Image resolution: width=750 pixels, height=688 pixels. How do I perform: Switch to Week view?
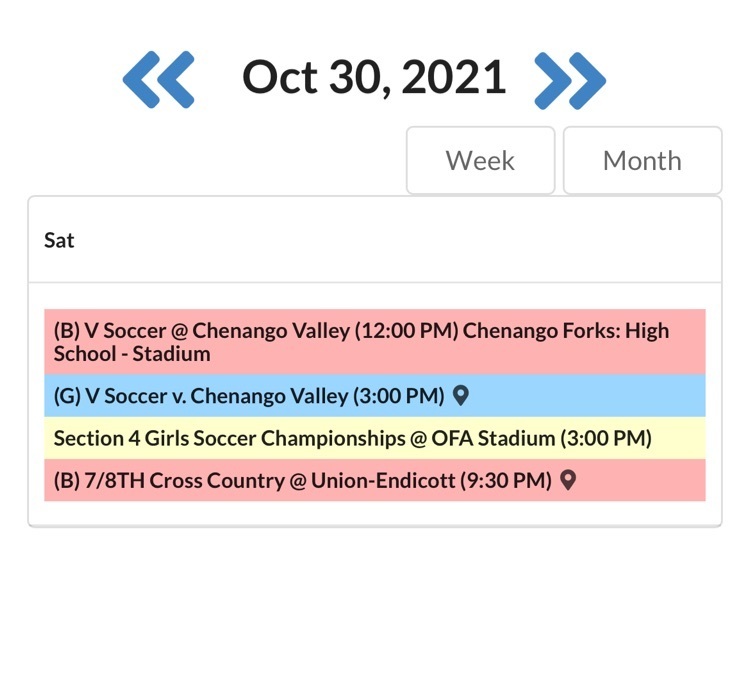pos(481,160)
